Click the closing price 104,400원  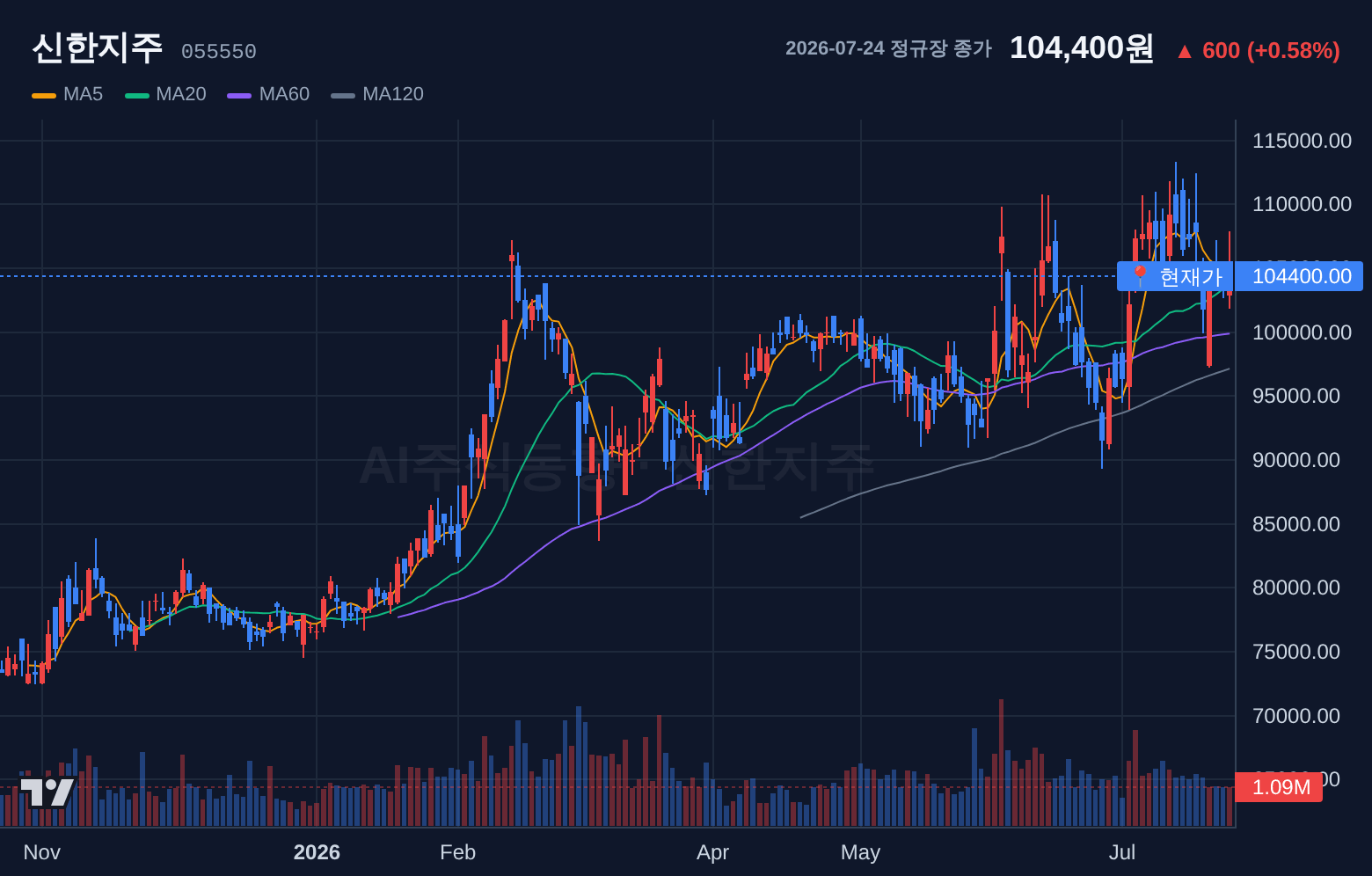click(1081, 47)
